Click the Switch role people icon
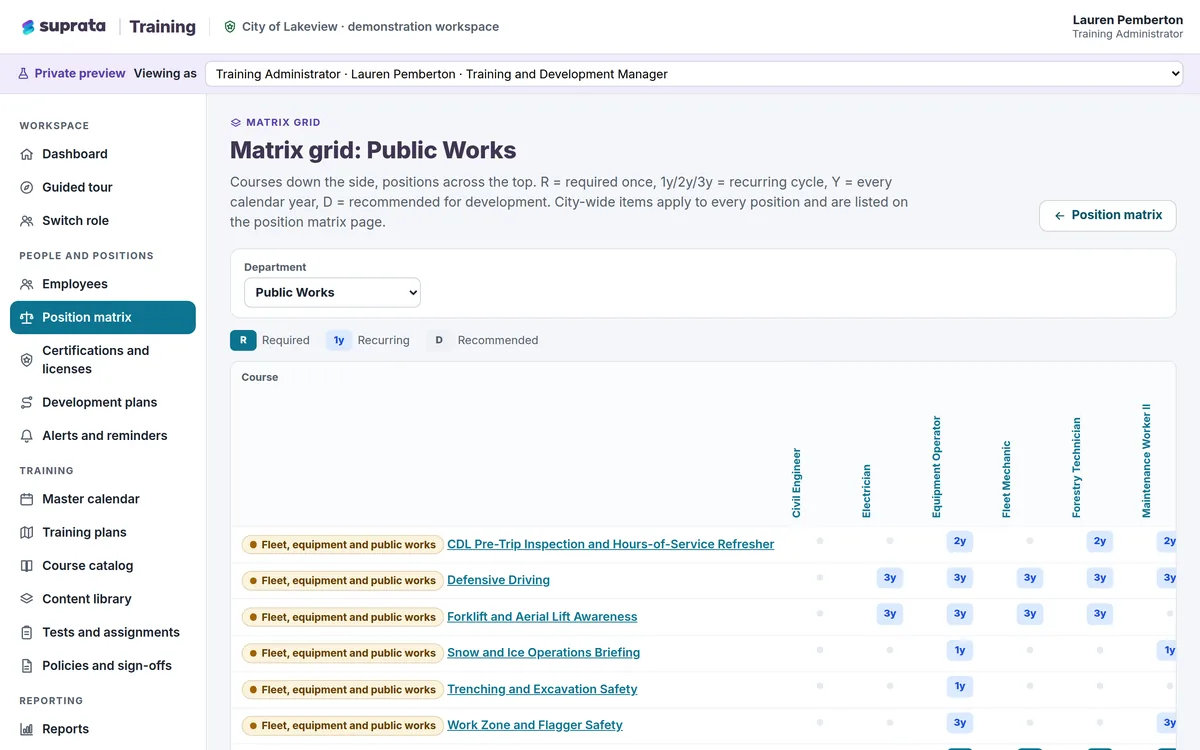Screen dimensions: 1200x750 (27, 221)
